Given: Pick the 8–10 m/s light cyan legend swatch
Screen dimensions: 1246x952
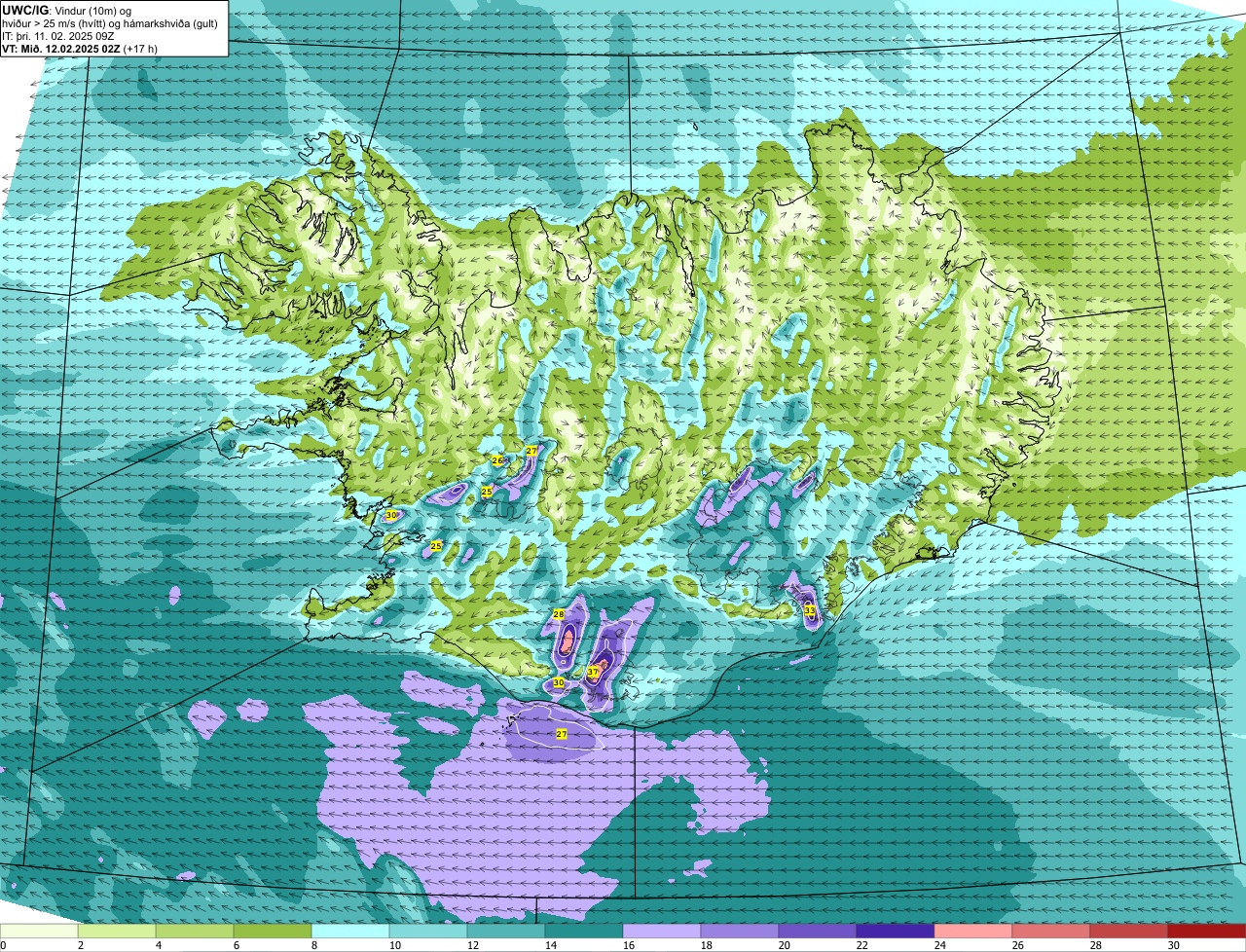Looking at the screenshot, I should click(x=350, y=932).
